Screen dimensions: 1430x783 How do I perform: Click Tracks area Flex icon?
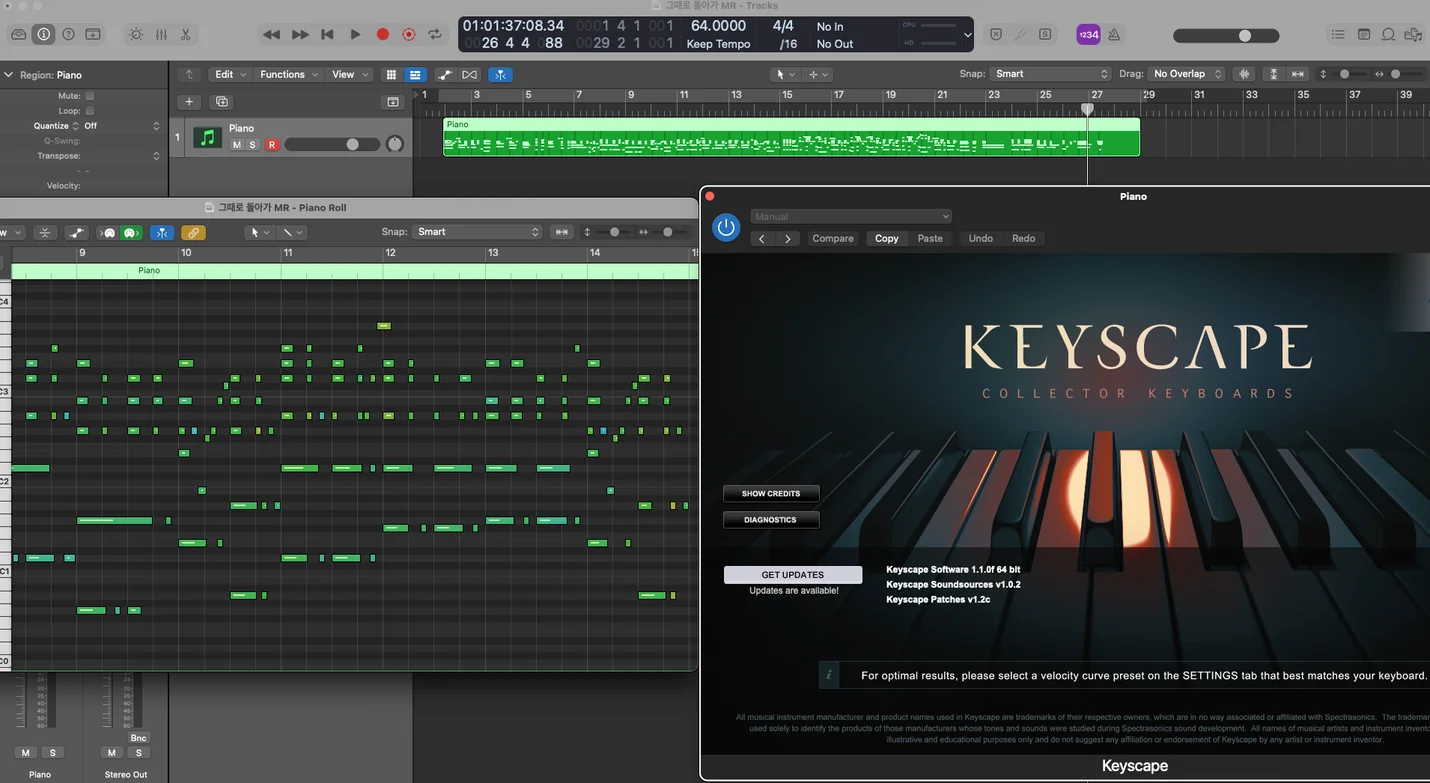[x=470, y=74]
